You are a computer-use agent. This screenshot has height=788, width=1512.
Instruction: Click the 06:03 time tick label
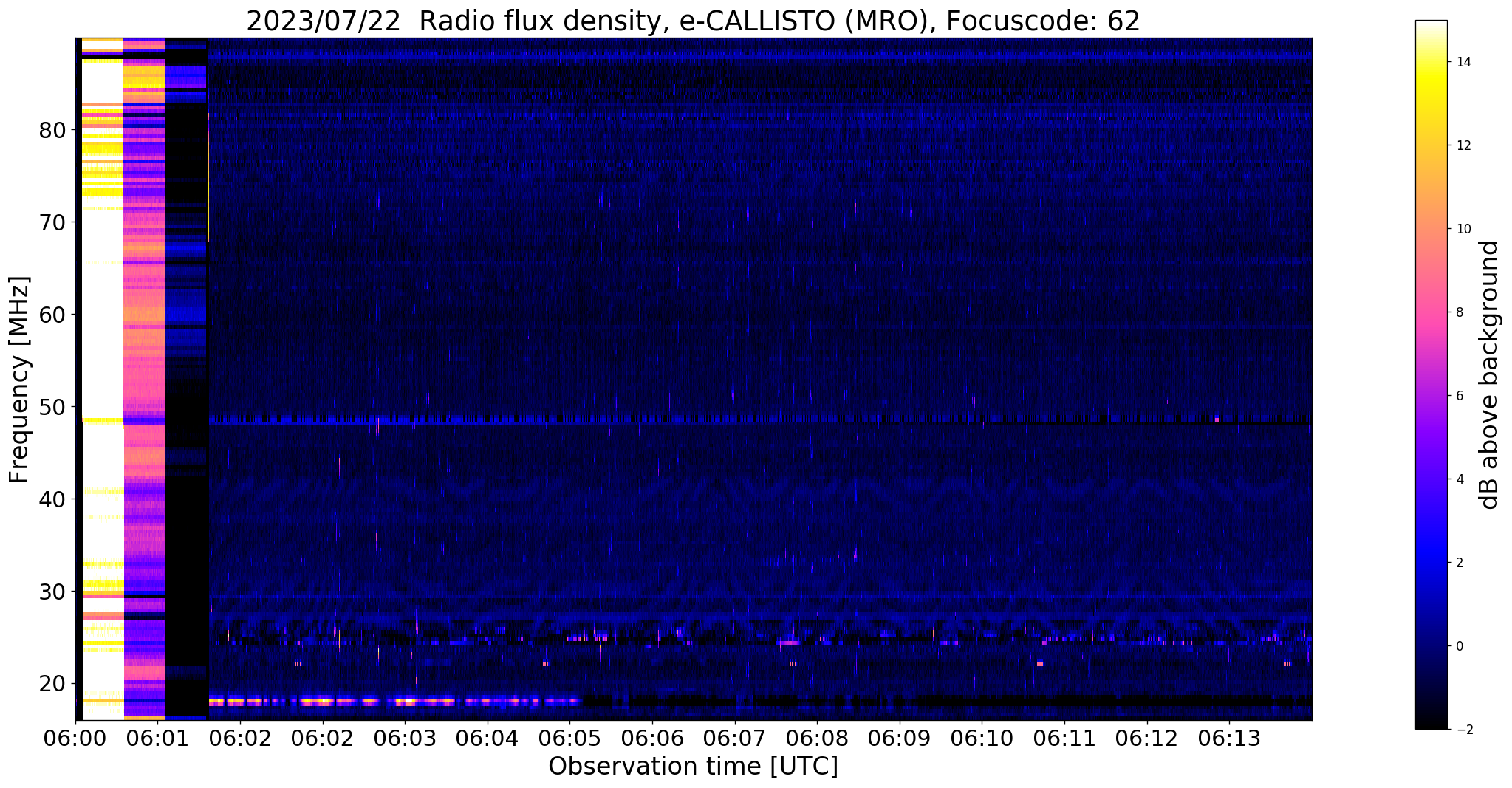(x=405, y=739)
